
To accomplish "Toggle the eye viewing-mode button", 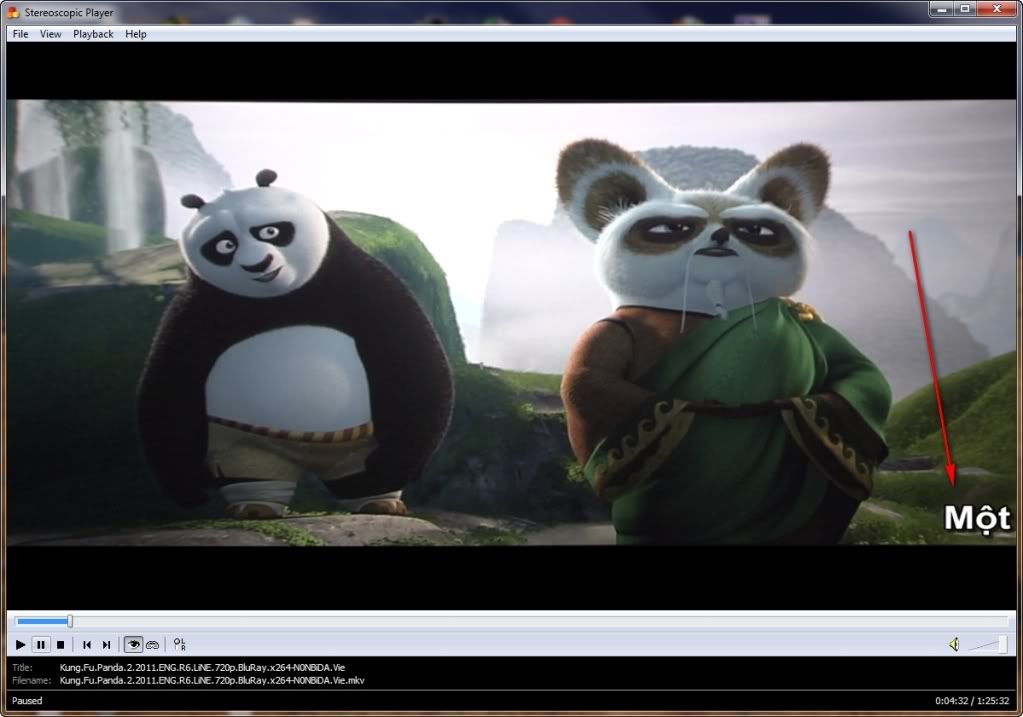I will pos(133,645).
